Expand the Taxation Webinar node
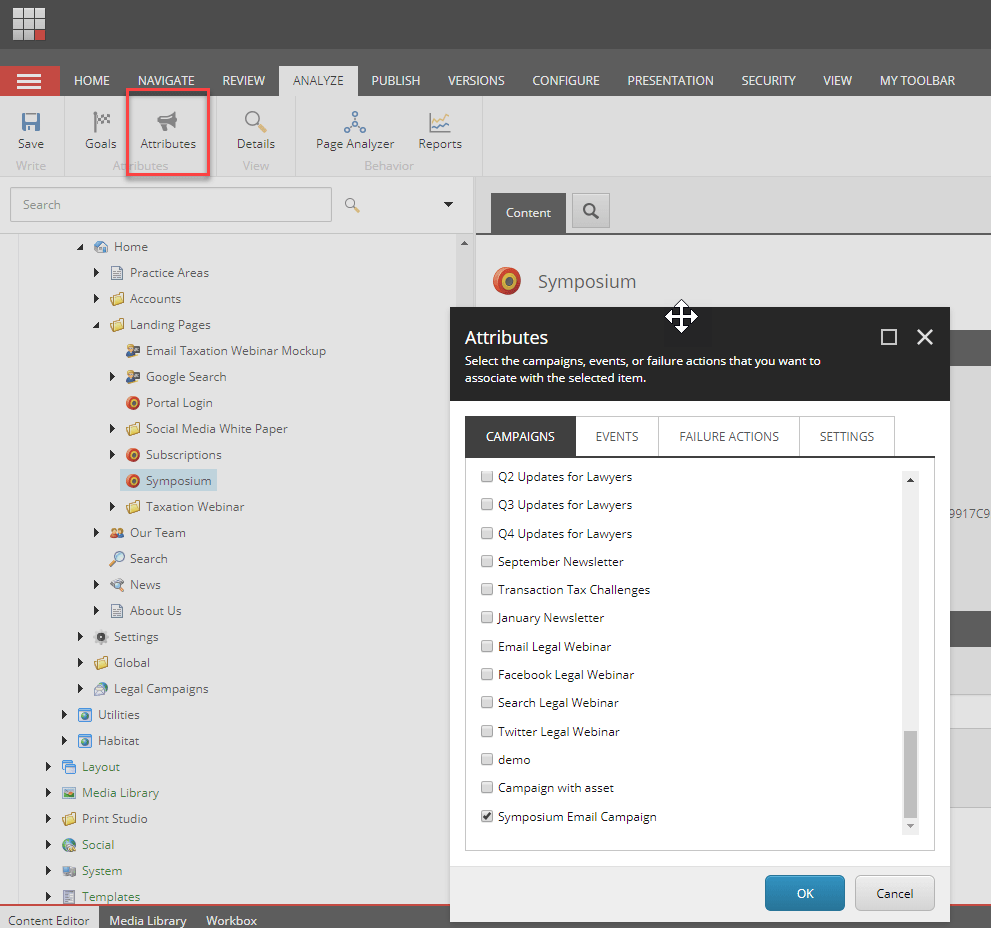 pos(112,506)
